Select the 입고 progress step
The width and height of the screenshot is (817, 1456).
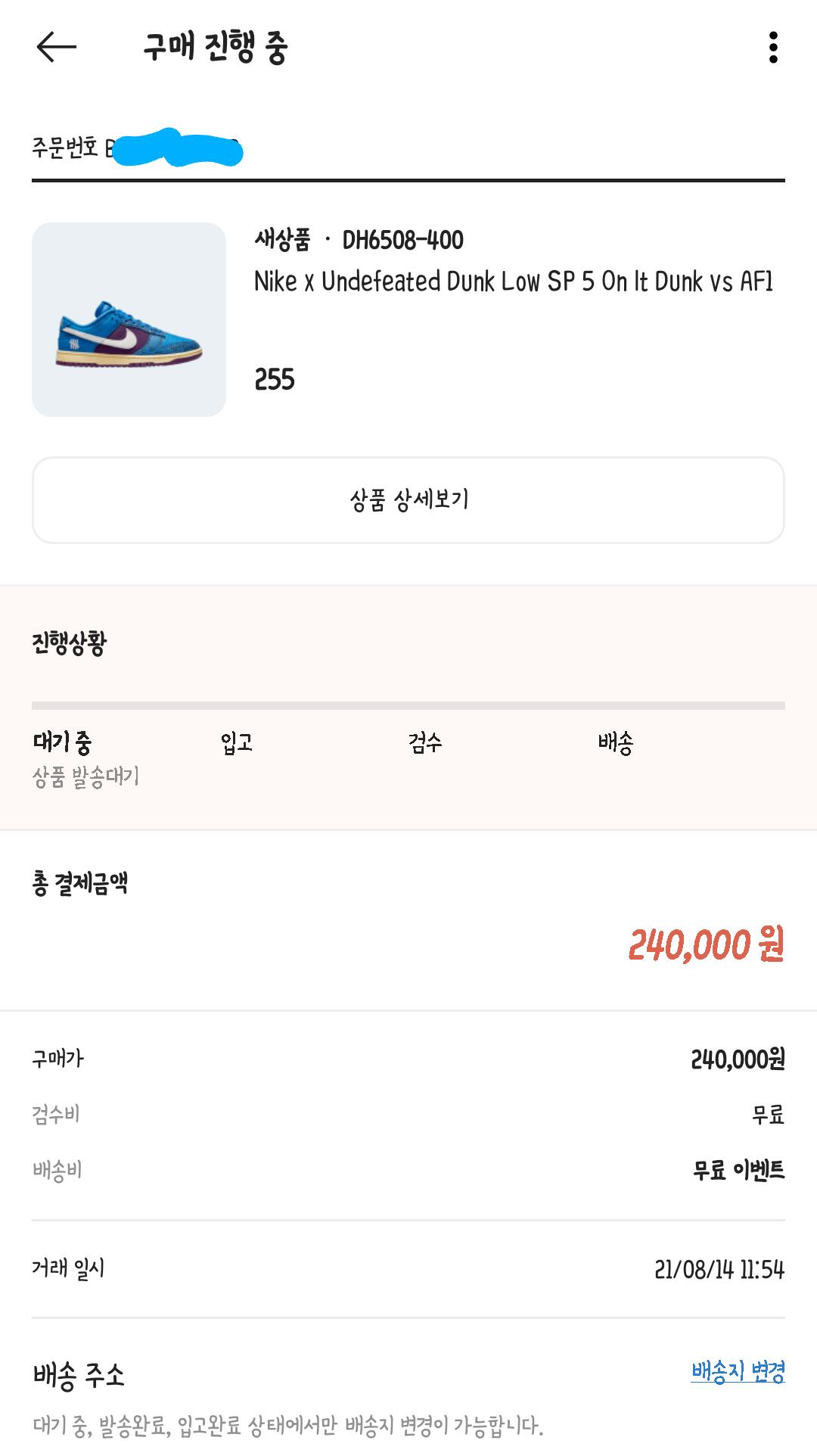pyautogui.click(x=237, y=742)
